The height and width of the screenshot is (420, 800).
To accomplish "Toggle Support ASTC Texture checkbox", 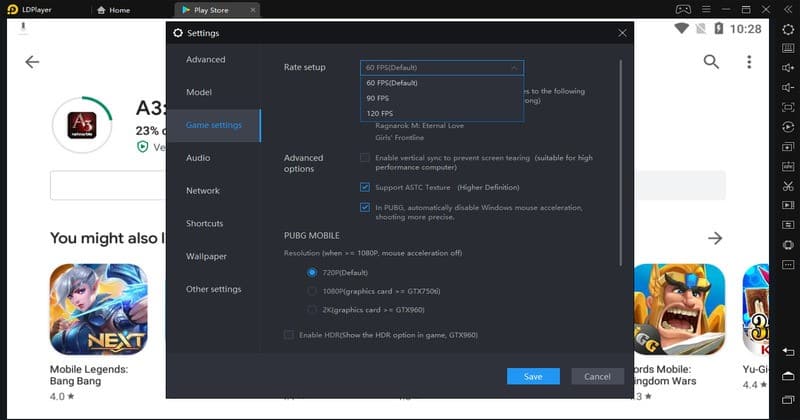I will click(x=365, y=187).
